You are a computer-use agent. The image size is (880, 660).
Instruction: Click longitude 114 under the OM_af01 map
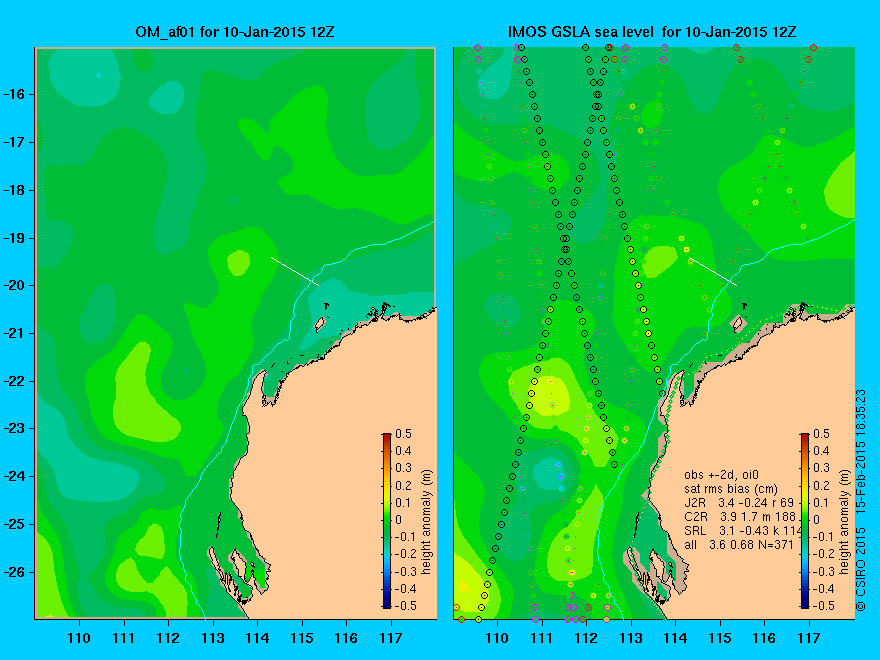coord(257,638)
